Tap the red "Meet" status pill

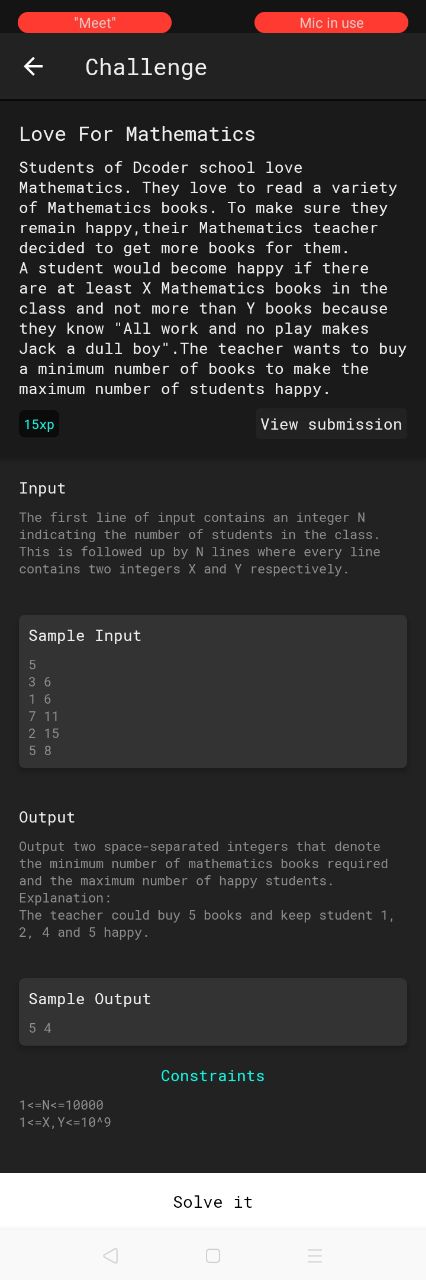[x=95, y=22]
